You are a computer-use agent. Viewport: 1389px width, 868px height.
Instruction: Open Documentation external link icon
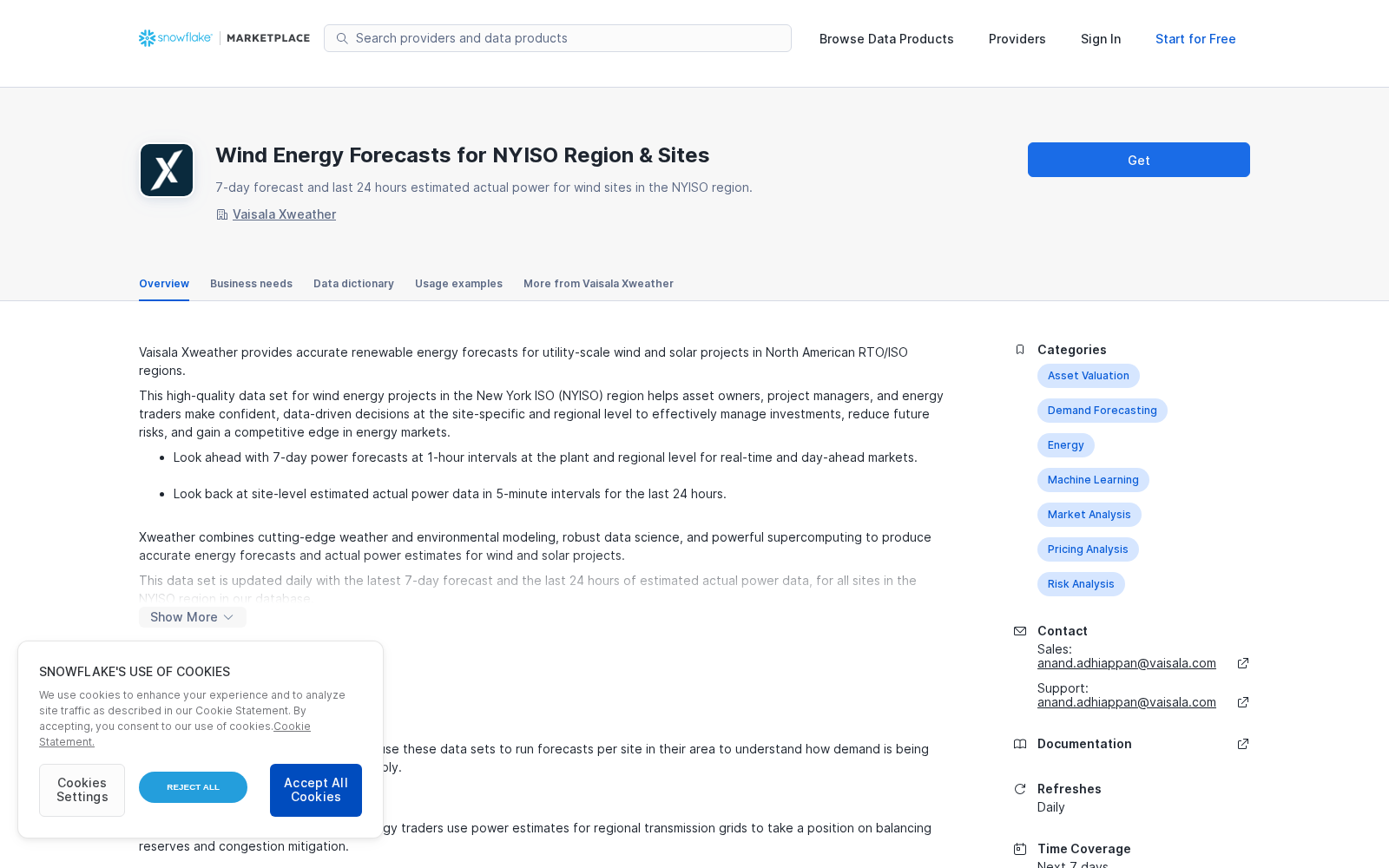(x=1243, y=744)
